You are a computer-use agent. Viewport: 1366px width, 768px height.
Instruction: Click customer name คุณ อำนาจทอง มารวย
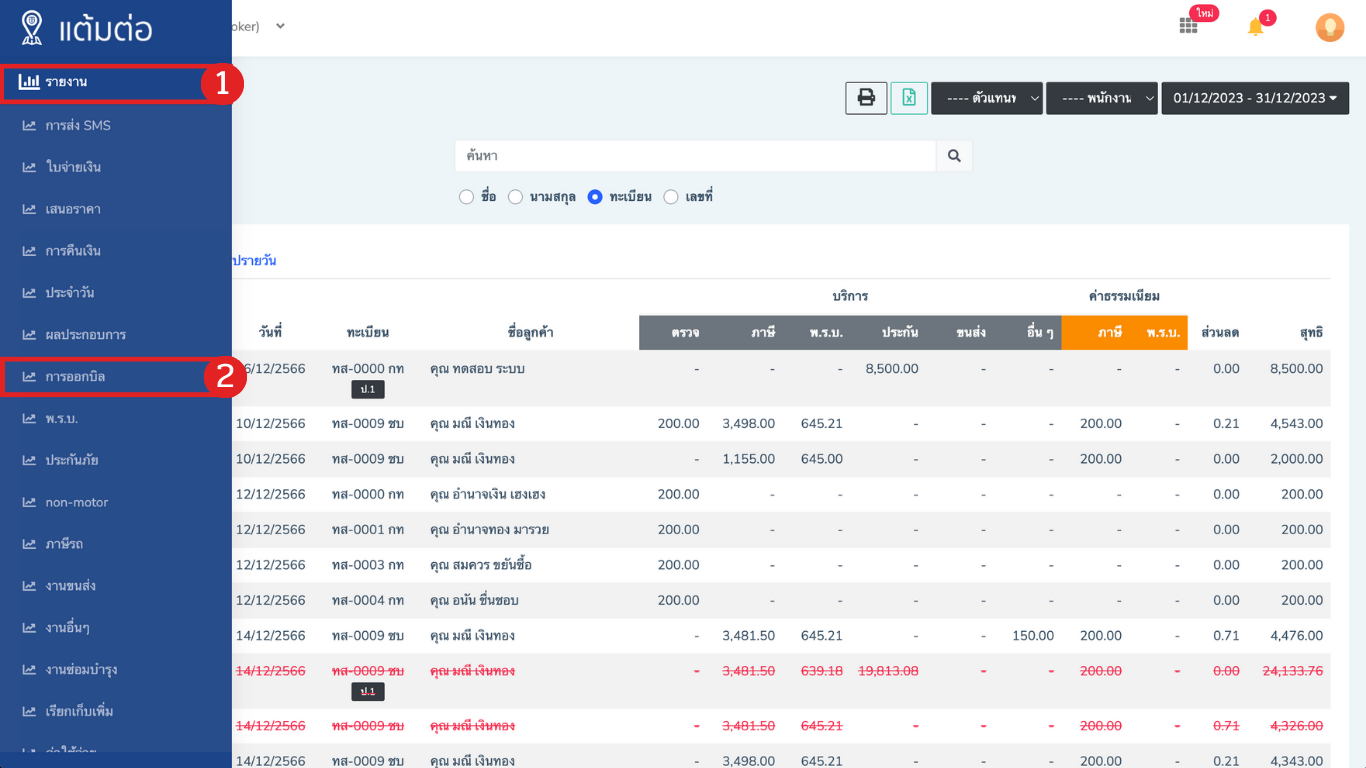tap(489, 530)
